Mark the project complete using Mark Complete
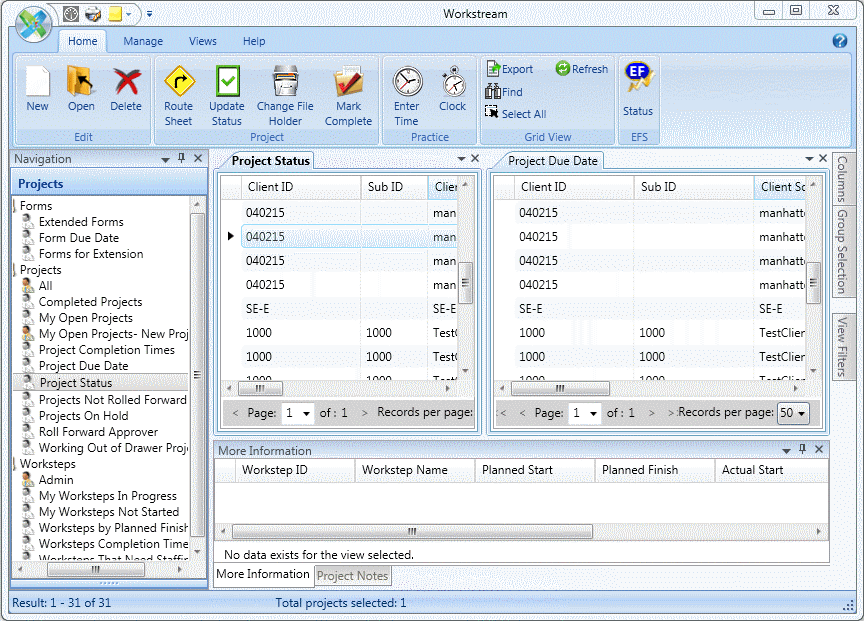Image resolution: width=864 pixels, height=621 pixels. pyautogui.click(x=348, y=88)
